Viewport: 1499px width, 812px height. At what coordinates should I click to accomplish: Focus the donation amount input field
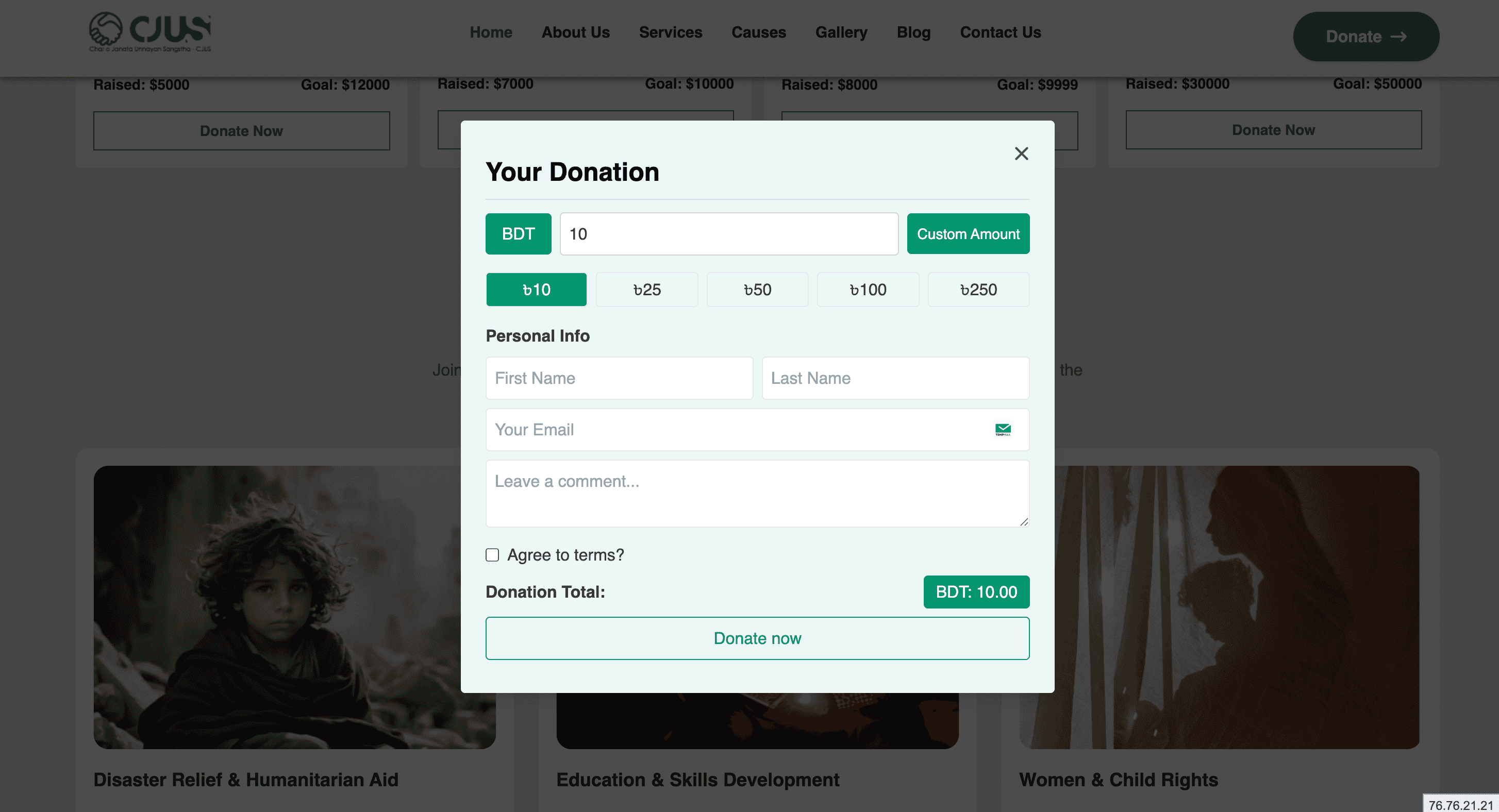tap(728, 234)
